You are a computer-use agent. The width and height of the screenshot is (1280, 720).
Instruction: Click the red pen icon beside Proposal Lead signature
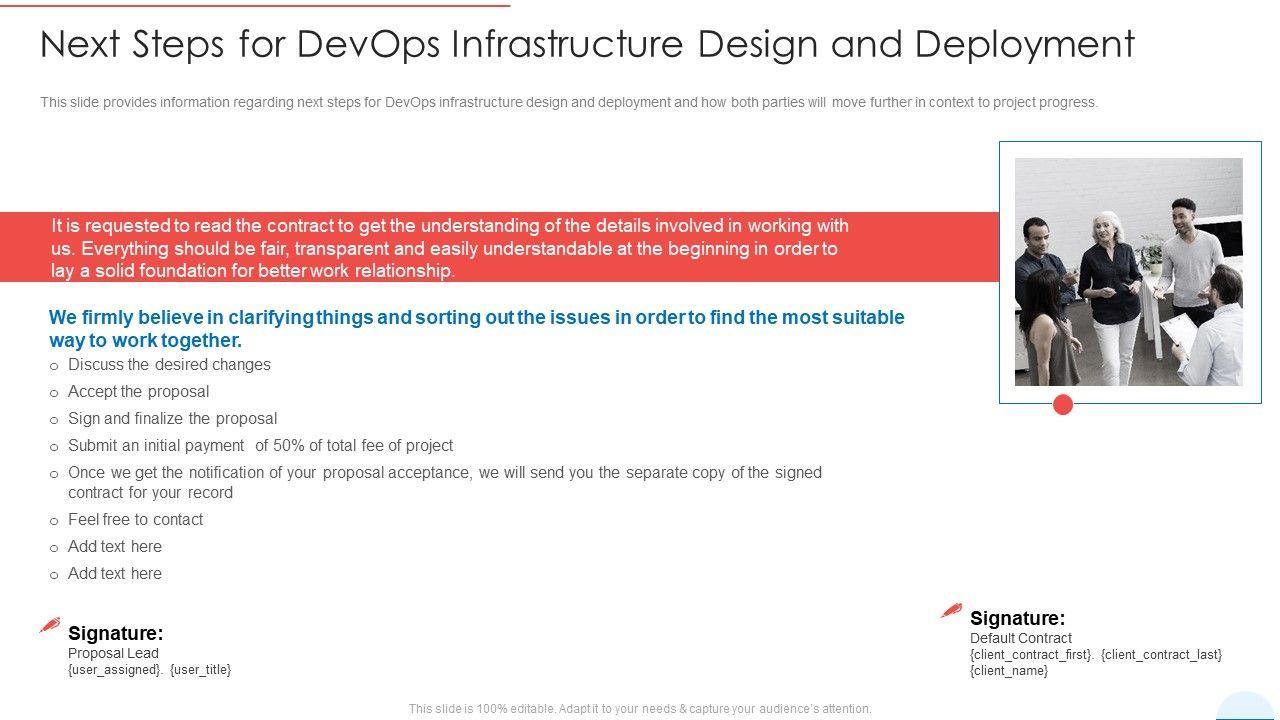click(50, 626)
